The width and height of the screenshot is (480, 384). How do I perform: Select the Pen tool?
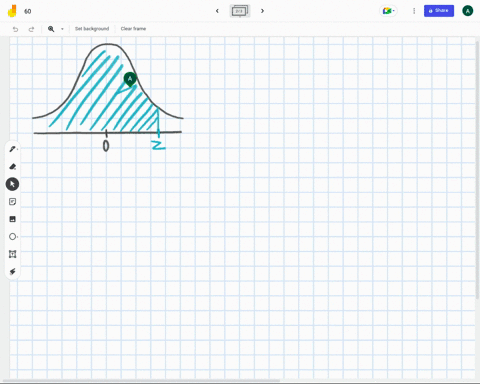(x=13, y=149)
